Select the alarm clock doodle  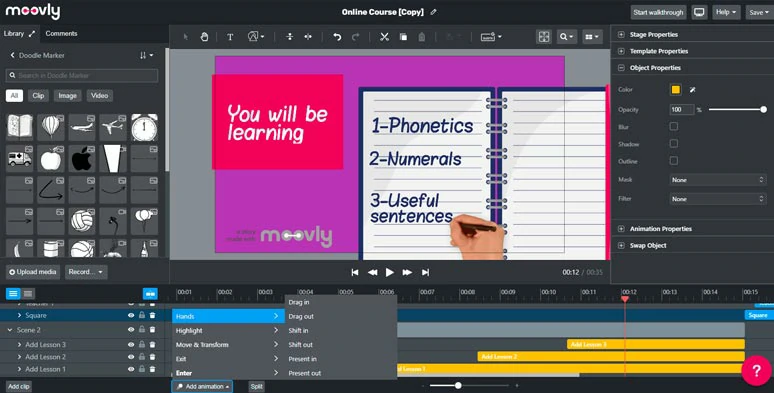click(145, 127)
